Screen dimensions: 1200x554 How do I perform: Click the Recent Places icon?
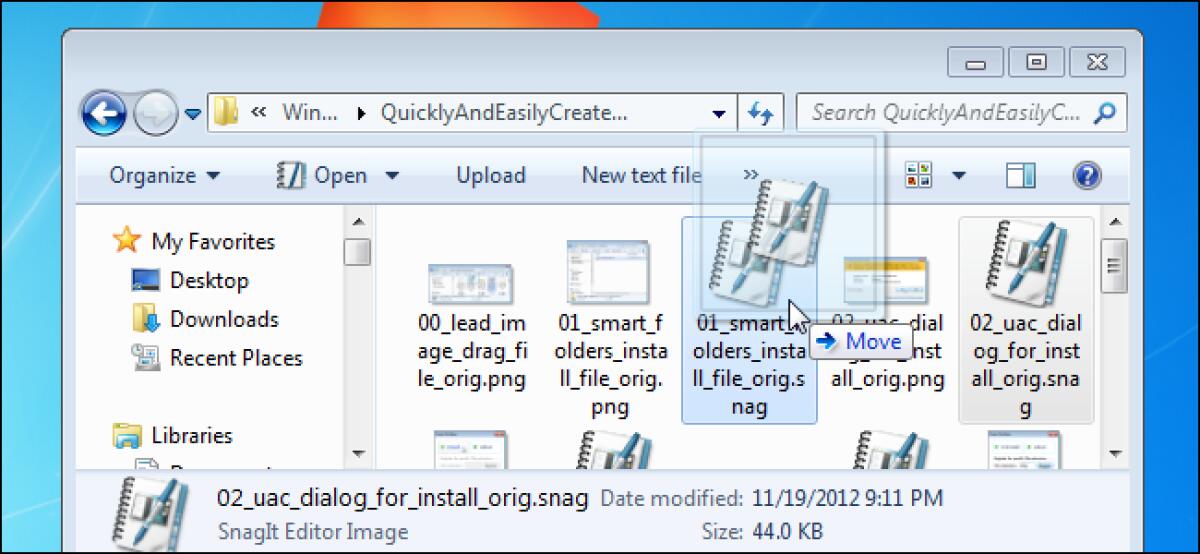tap(145, 357)
